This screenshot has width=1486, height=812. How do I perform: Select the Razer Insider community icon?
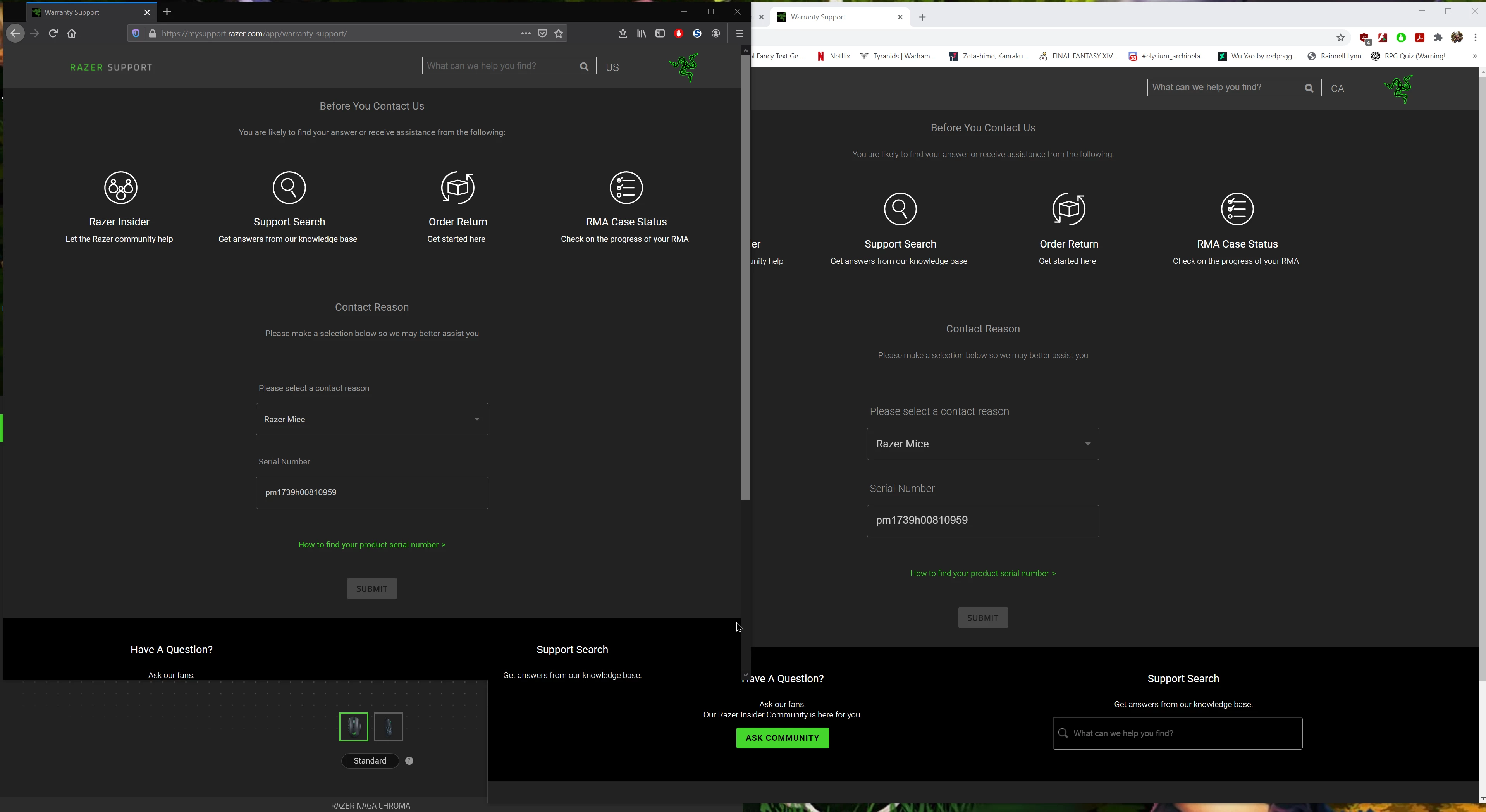coord(119,188)
